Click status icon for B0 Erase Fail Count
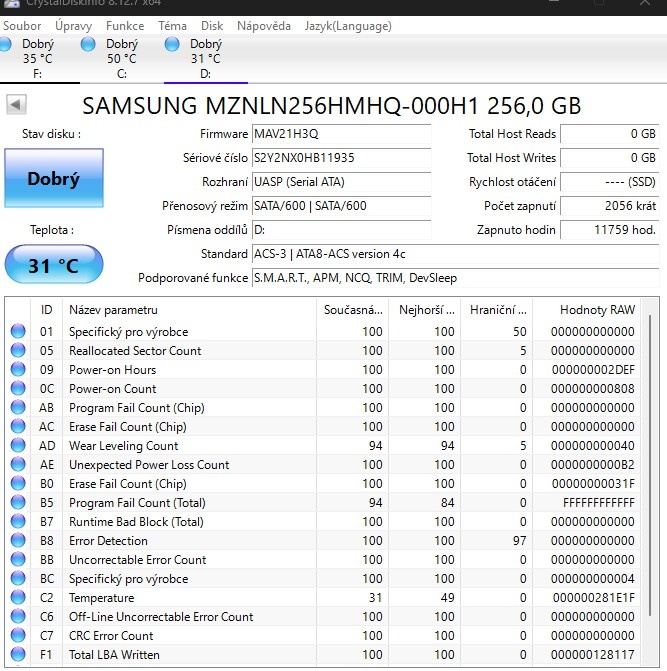The height and width of the screenshot is (671, 667). [x=18, y=483]
